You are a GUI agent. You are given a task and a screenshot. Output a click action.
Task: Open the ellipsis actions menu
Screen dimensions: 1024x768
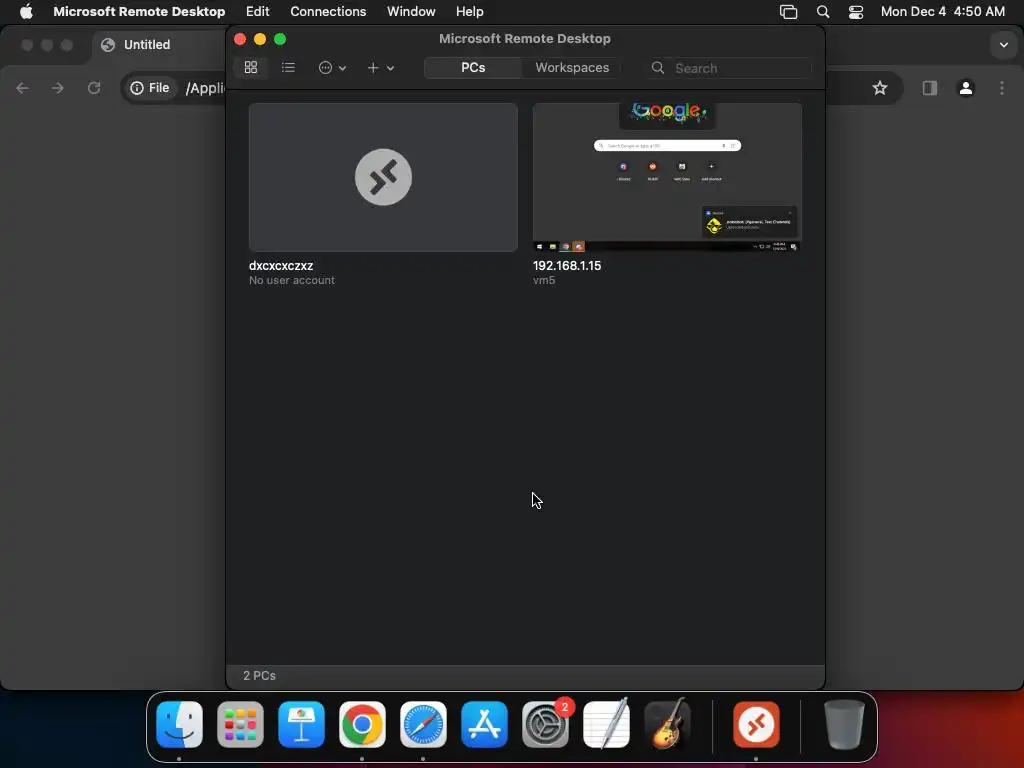point(332,67)
